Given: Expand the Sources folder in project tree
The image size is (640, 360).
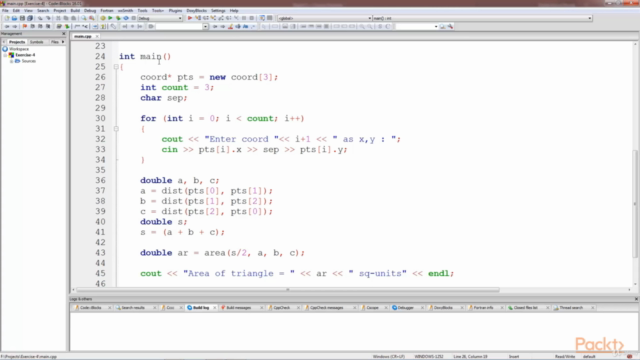Looking at the screenshot, I should [x=11, y=61].
